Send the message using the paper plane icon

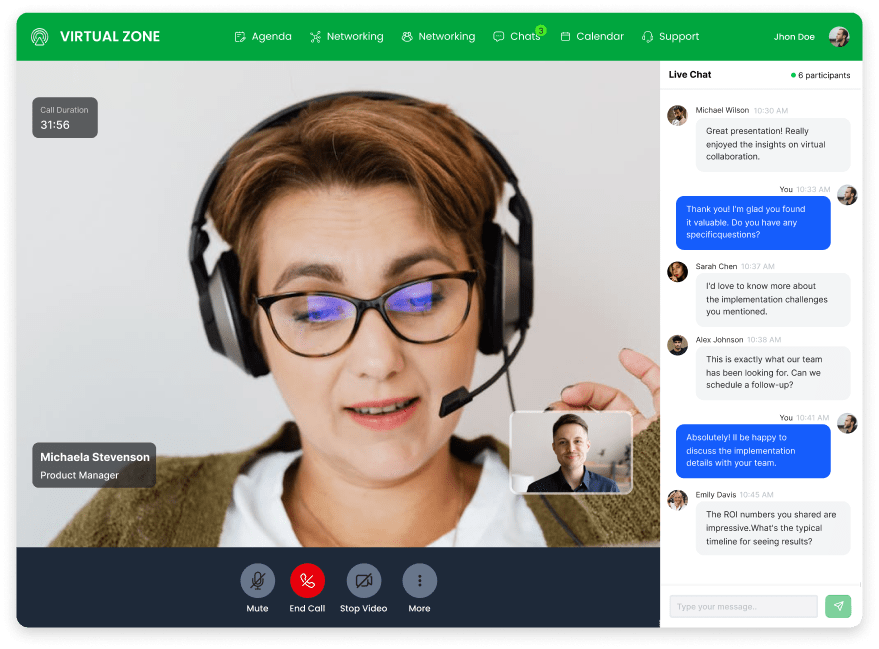click(x=838, y=607)
